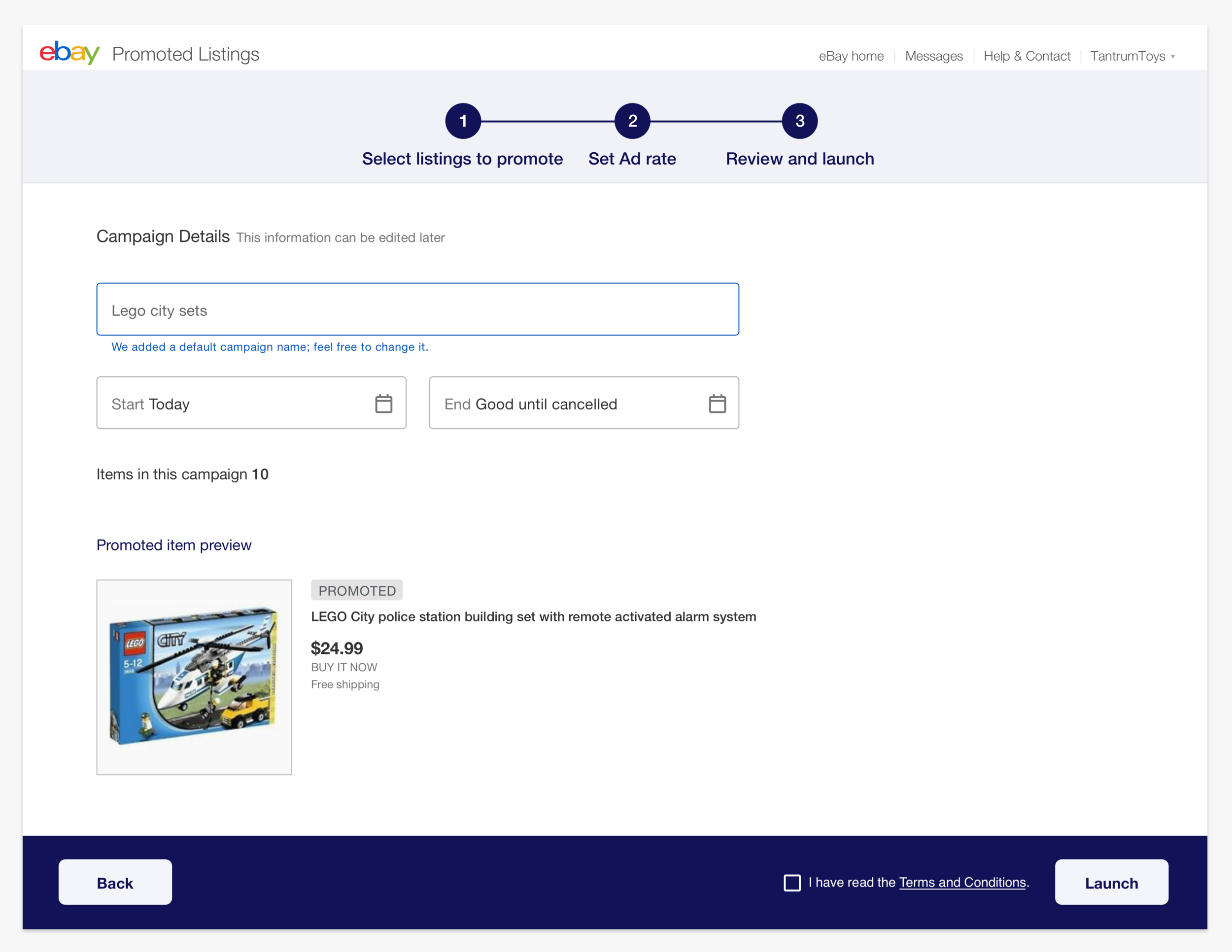This screenshot has width=1232, height=952.
Task: Open the Terms and Conditions link
Action: coord(962,882)
